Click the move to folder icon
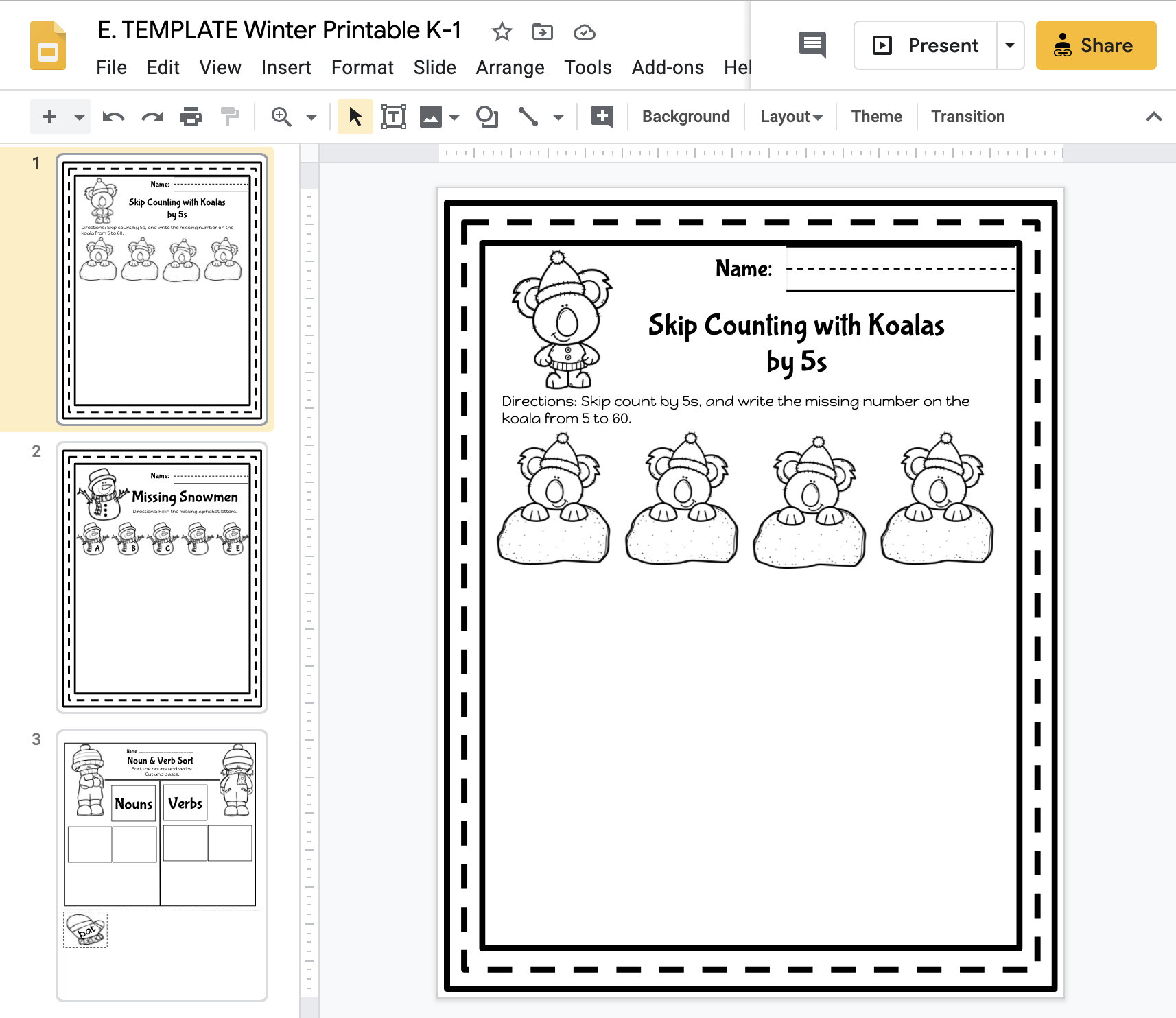Screen dimensions: 1176x1018 coord(543,32)
